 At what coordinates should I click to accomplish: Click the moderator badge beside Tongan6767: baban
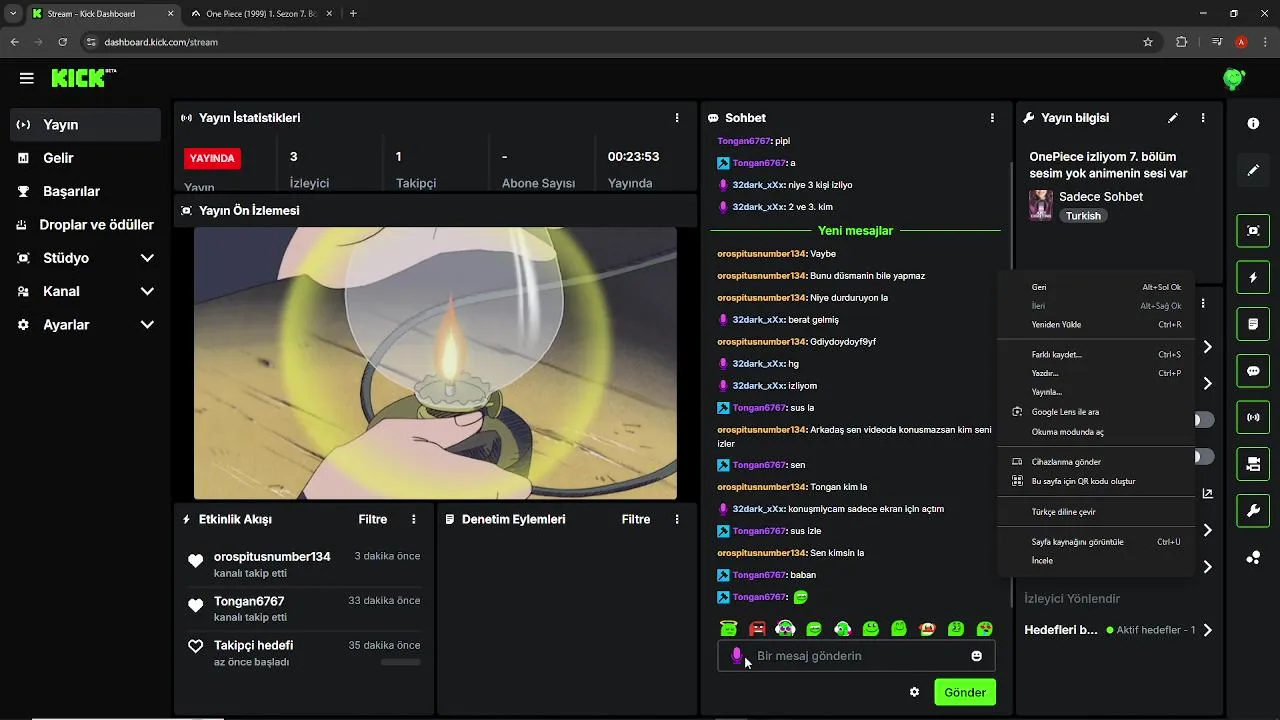pyautogui.click(x=723, y=575)
